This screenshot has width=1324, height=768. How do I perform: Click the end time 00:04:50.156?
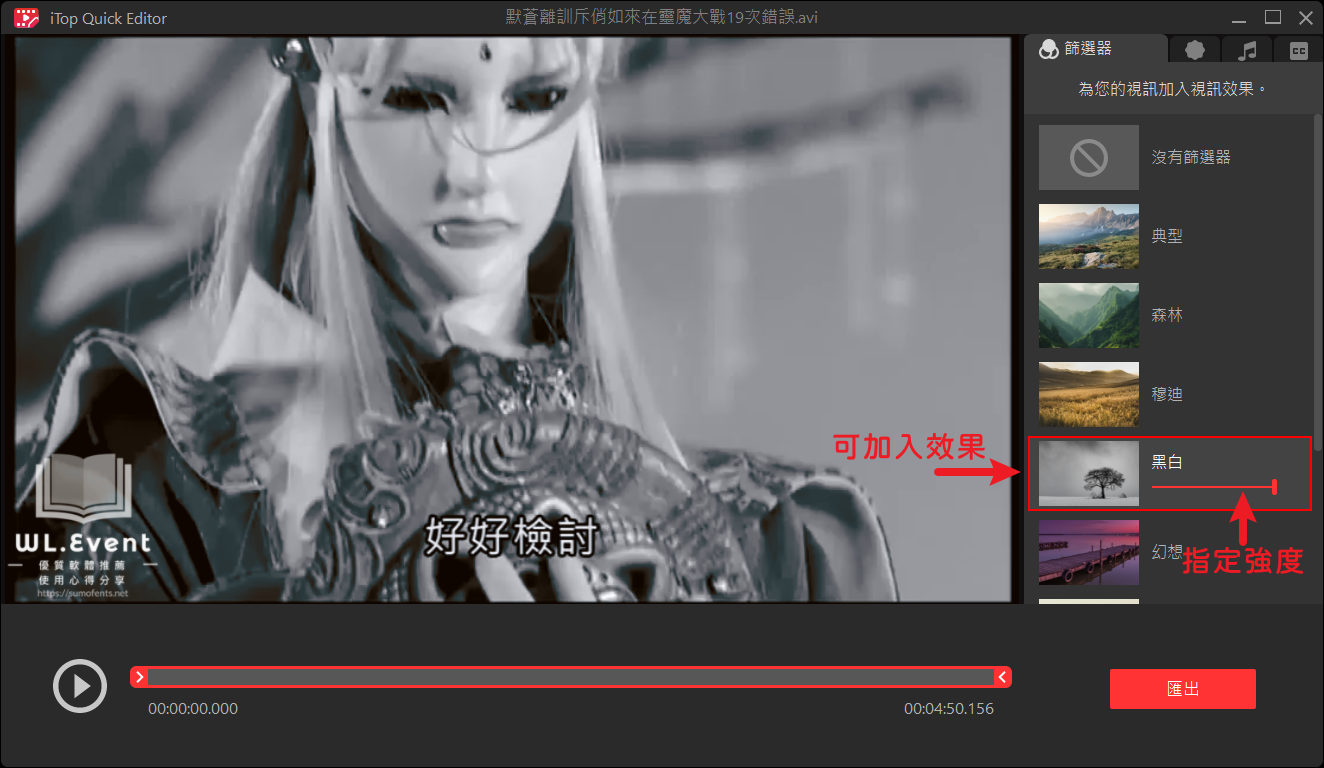tap(949, 708)
